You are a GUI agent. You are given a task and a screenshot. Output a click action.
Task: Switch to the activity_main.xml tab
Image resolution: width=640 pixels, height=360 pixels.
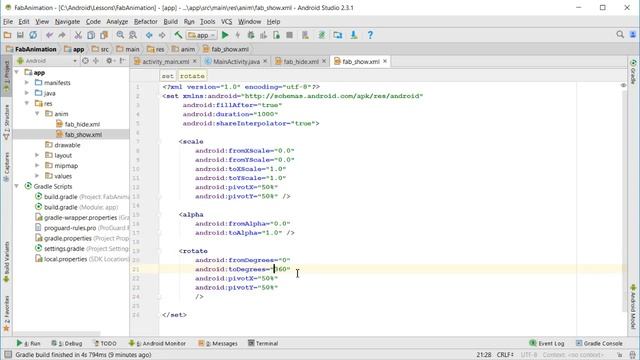pos(165,62)
